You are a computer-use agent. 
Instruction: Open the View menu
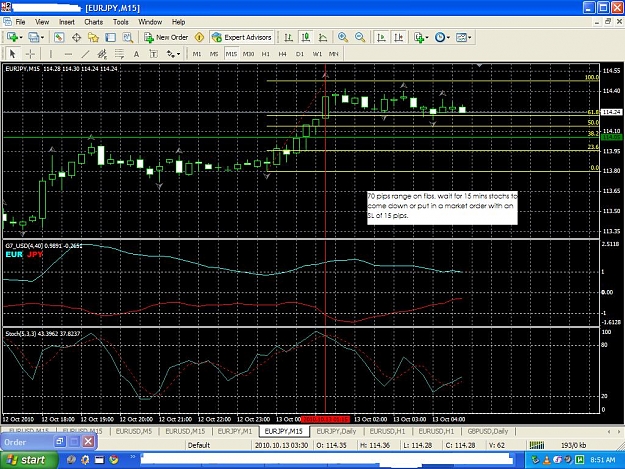[x=42, y=22]
